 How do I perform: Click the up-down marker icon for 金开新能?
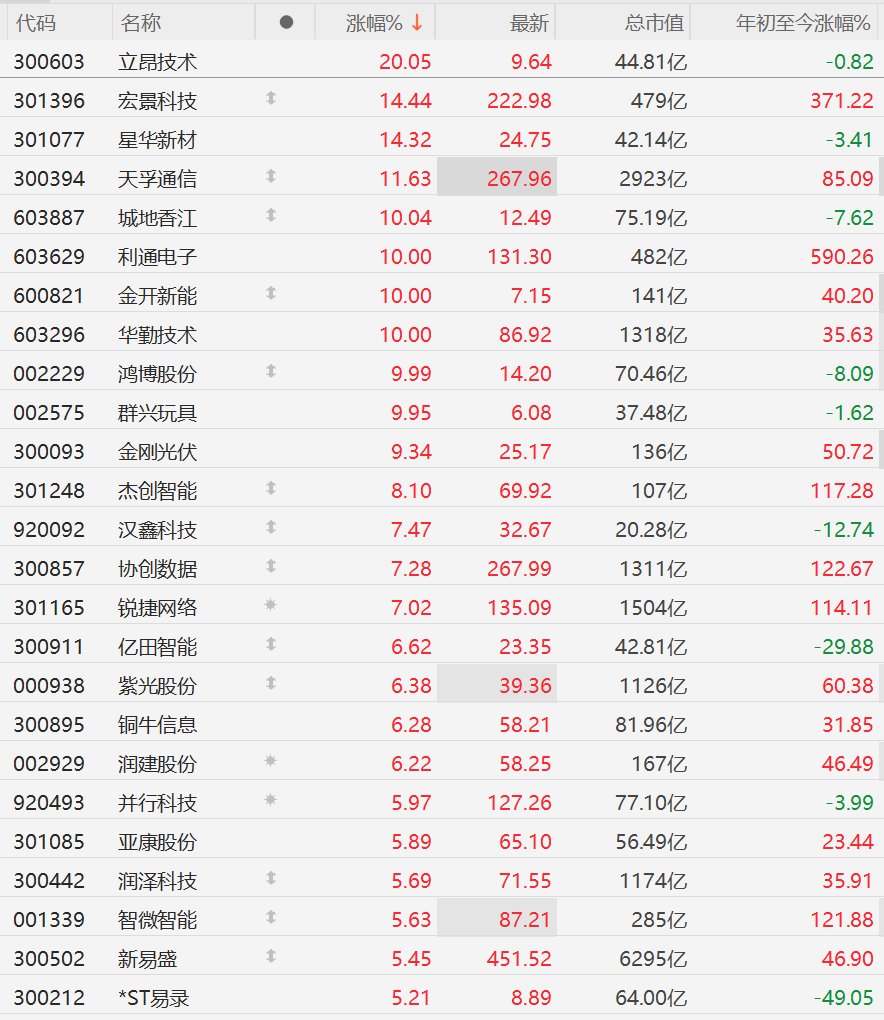tap(271, 293)
